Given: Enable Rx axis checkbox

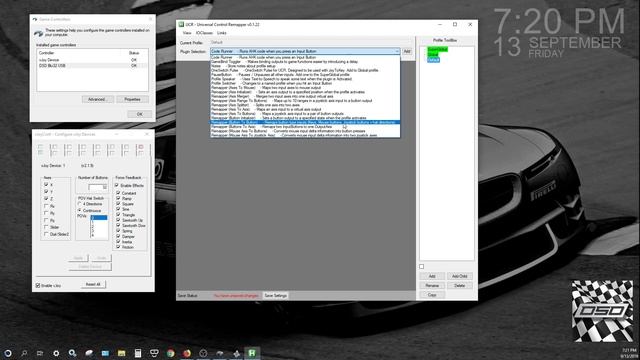Looking at the screenshot, I should pyautogui.click(x=46, y=206).
